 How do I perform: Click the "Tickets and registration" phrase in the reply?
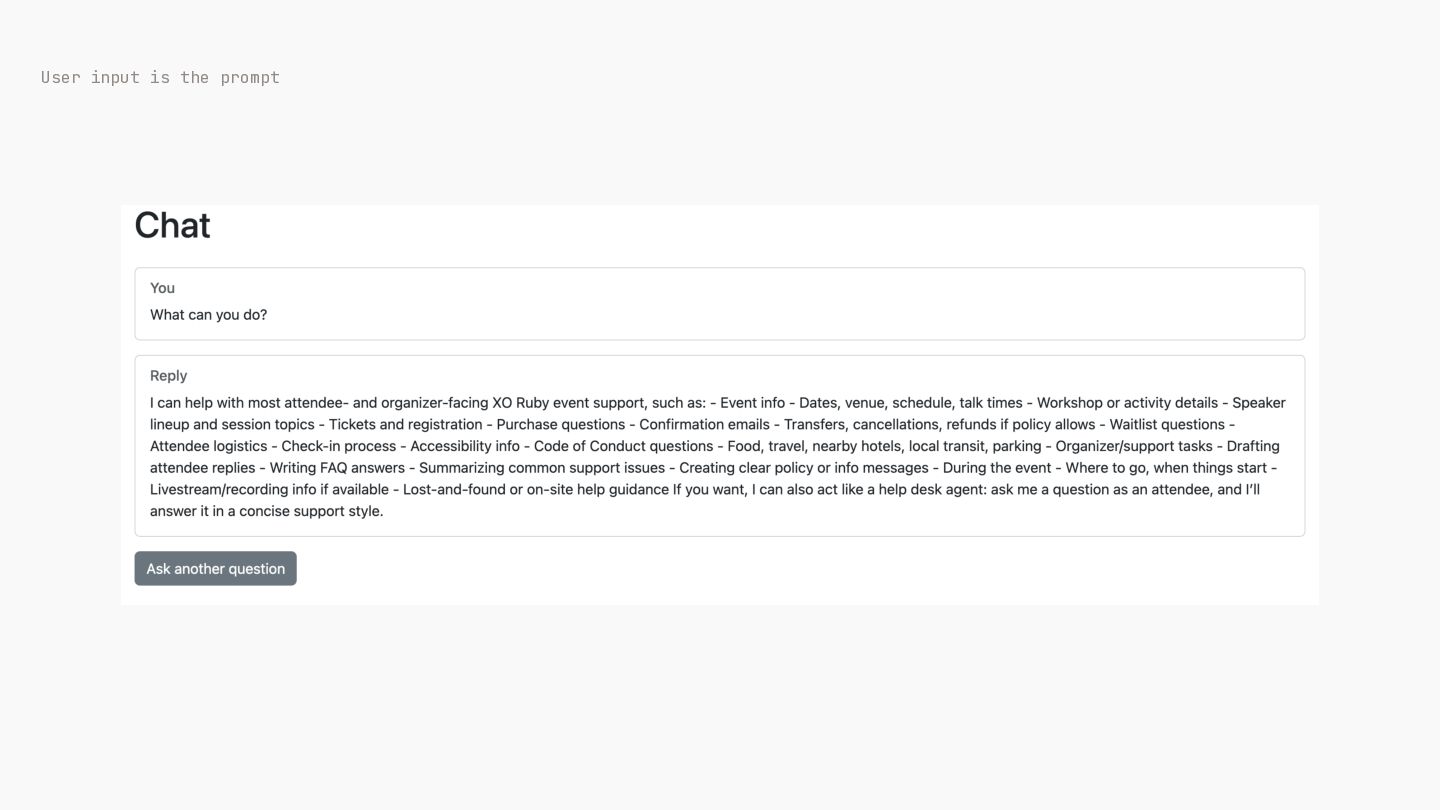click(x=405, y=424)
